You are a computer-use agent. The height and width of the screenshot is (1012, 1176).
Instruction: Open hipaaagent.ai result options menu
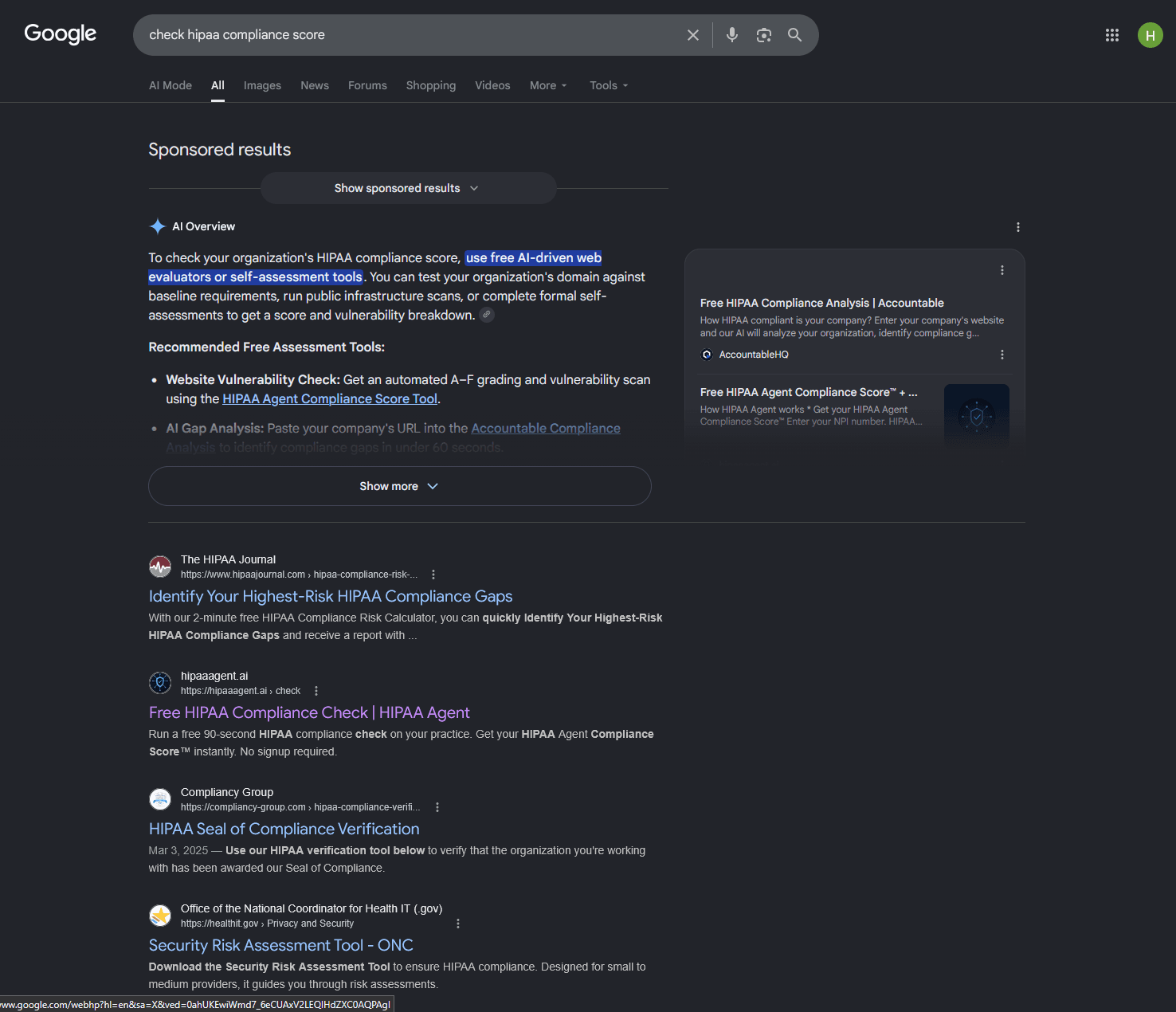316,691
